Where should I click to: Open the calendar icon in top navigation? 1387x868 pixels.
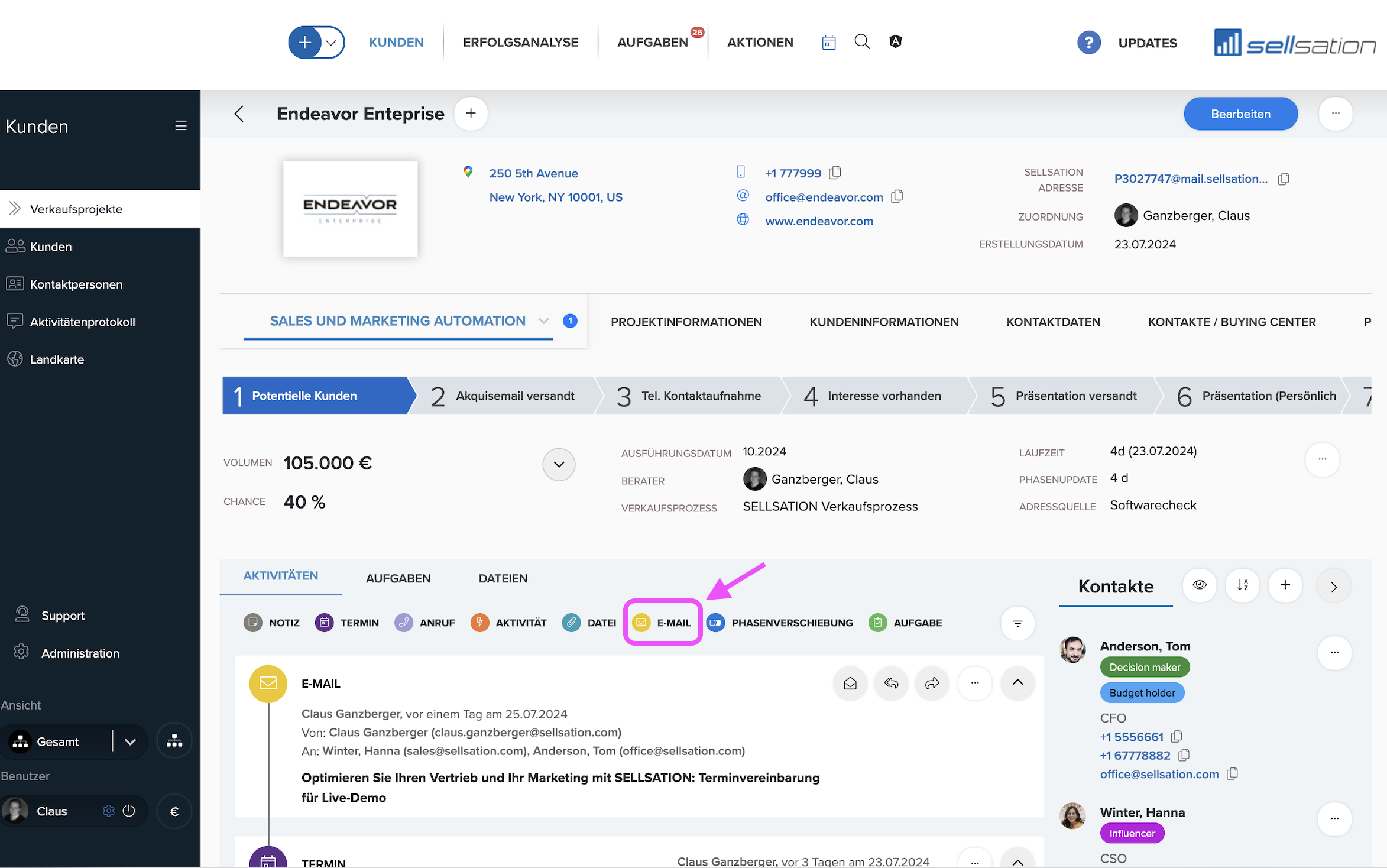coord(829,42)
